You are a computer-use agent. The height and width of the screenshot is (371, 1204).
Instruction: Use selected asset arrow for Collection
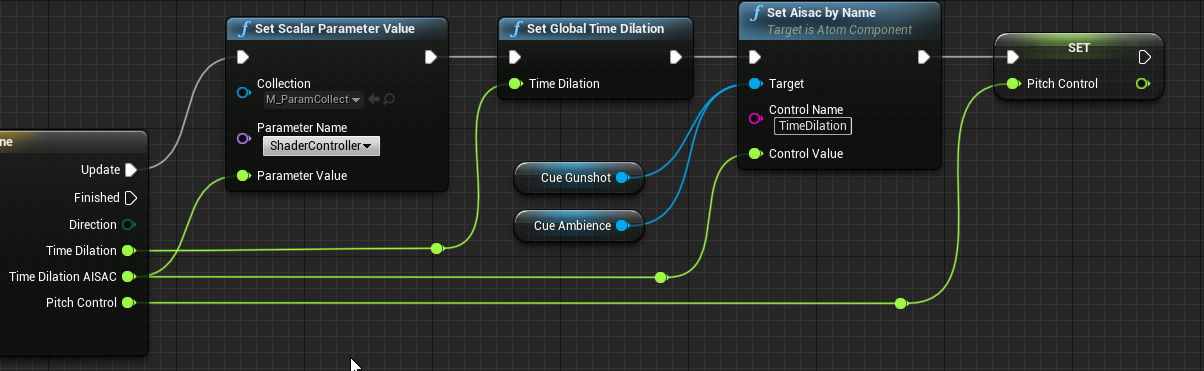[374, 99]
